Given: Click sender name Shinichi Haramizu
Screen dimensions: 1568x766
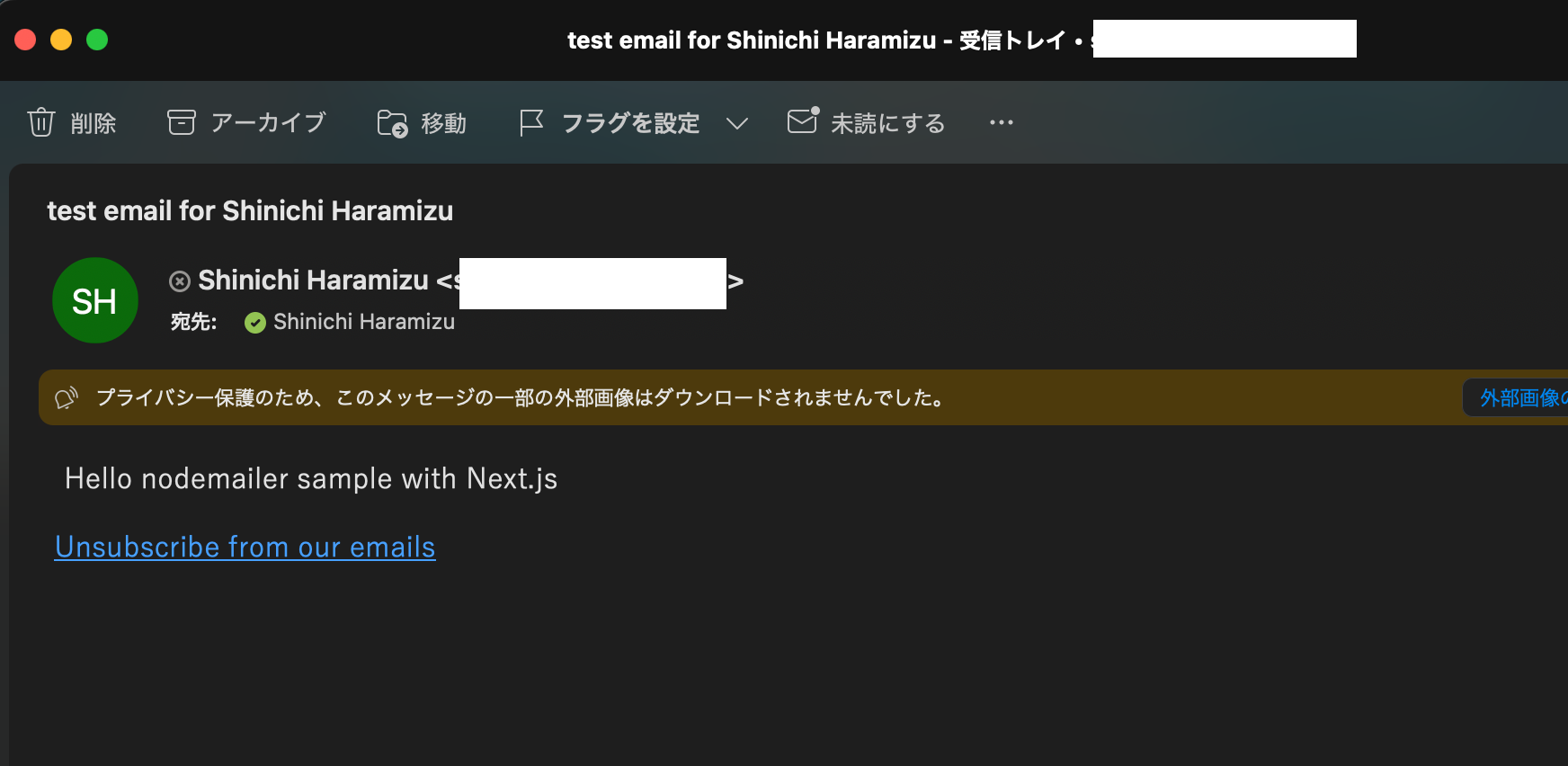Looking at the screenshot, I should point(313,281).
